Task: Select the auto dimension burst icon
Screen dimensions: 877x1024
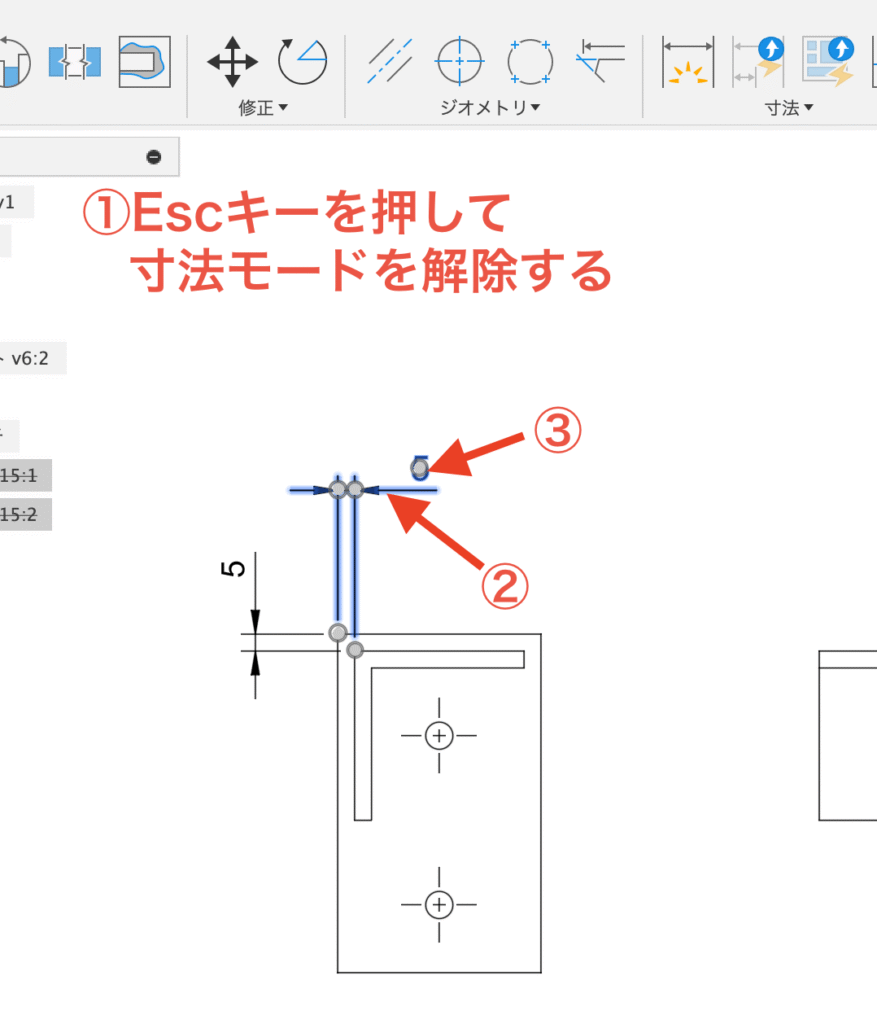Action: [x=688, y=61]
